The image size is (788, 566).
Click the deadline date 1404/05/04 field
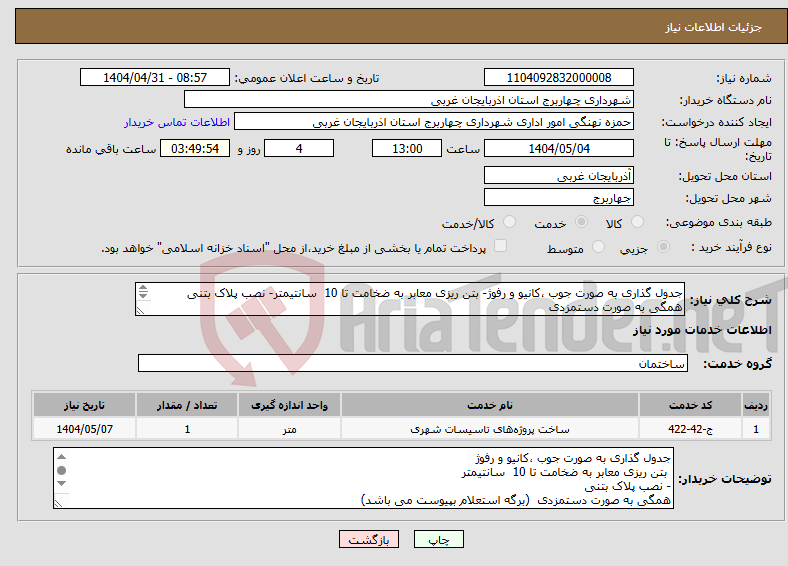[x=559, y=148]
